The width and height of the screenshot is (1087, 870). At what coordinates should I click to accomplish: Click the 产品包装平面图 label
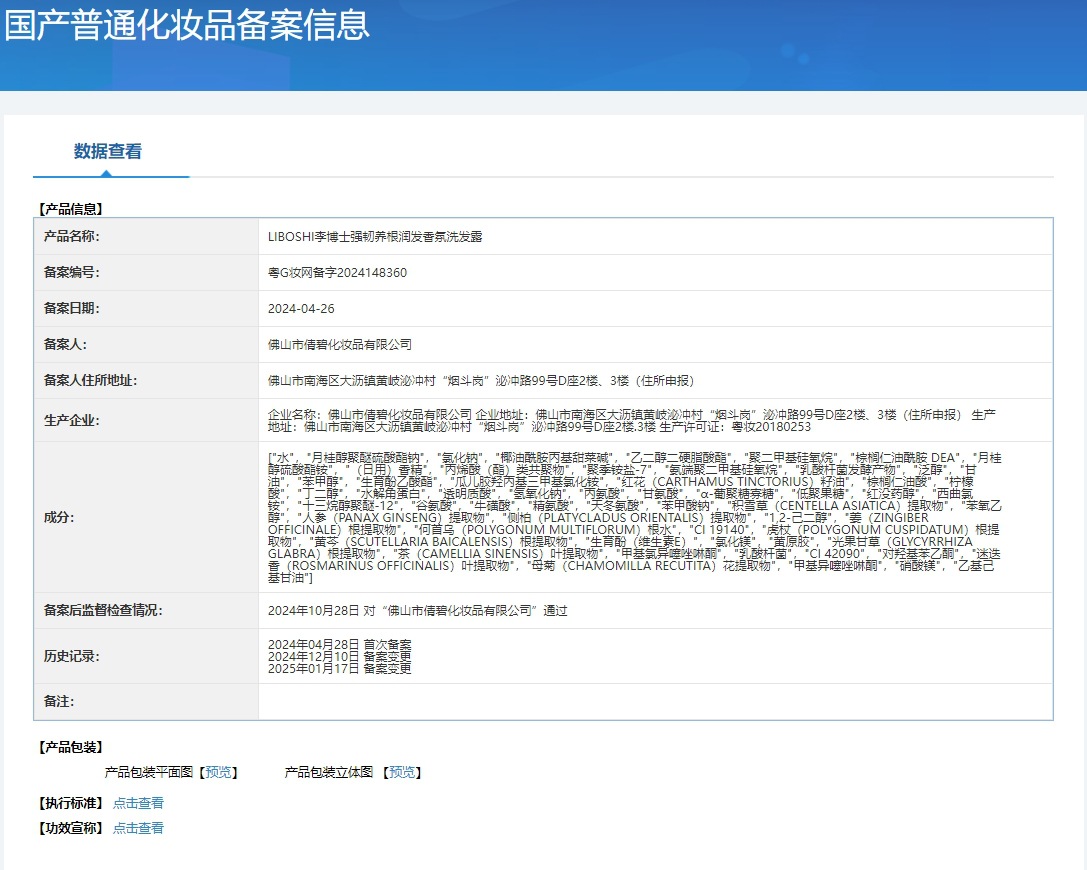click(148, 772)
